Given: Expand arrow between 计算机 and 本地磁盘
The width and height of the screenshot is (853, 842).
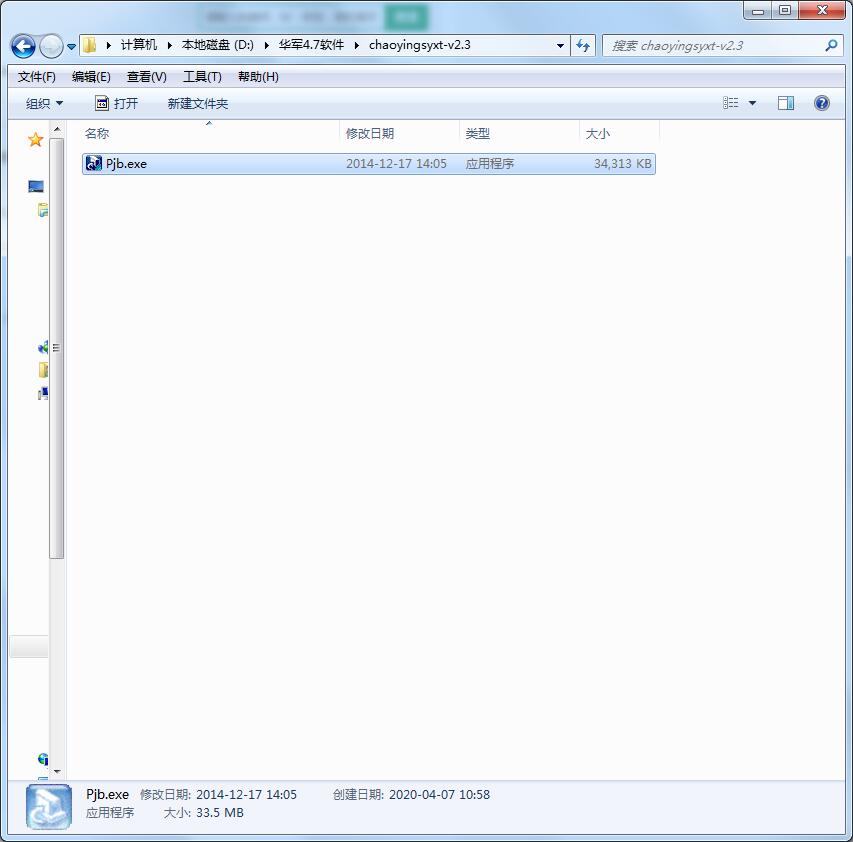Looking at the screenshot, I should (x=170, y=46).
